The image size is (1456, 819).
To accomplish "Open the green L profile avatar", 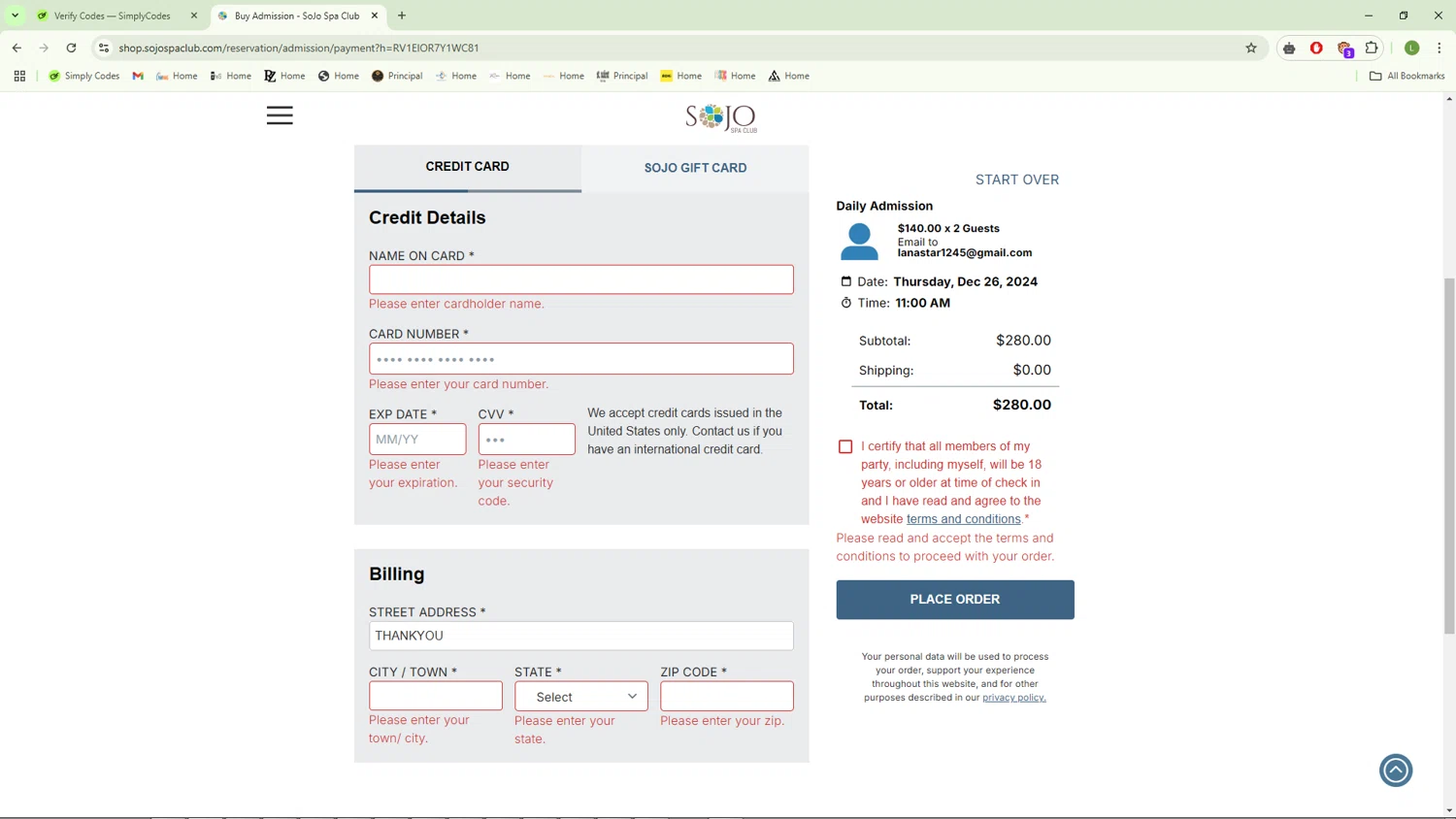I will click(x=1412, y=48).
